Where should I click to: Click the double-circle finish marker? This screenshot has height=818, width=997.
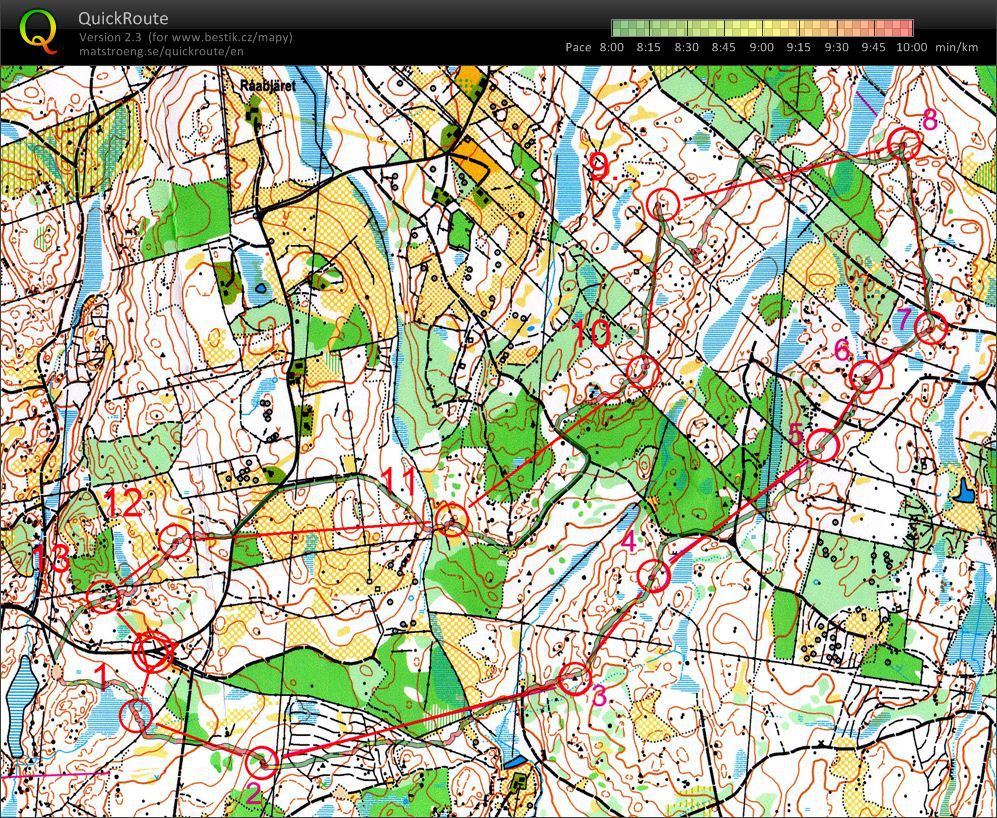tap(153, 653)
